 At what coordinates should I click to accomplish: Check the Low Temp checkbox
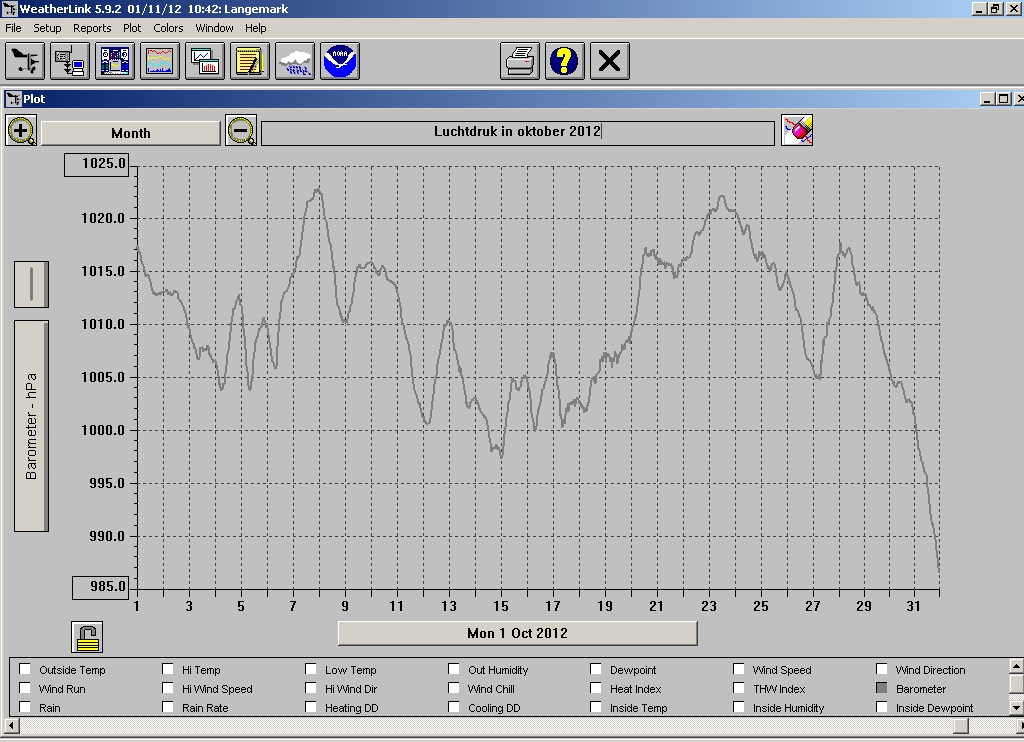[311, 669]
